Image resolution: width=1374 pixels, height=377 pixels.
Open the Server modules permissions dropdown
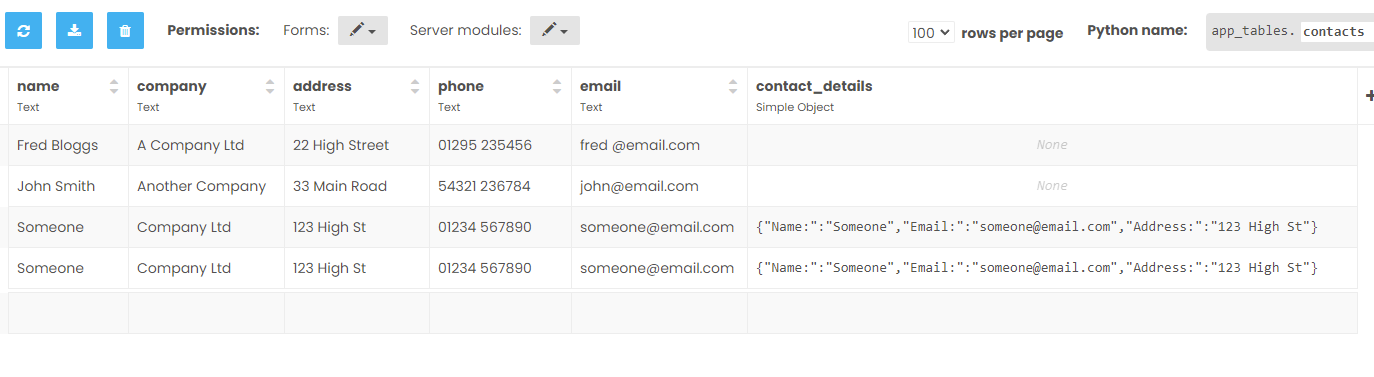(555, 31)
